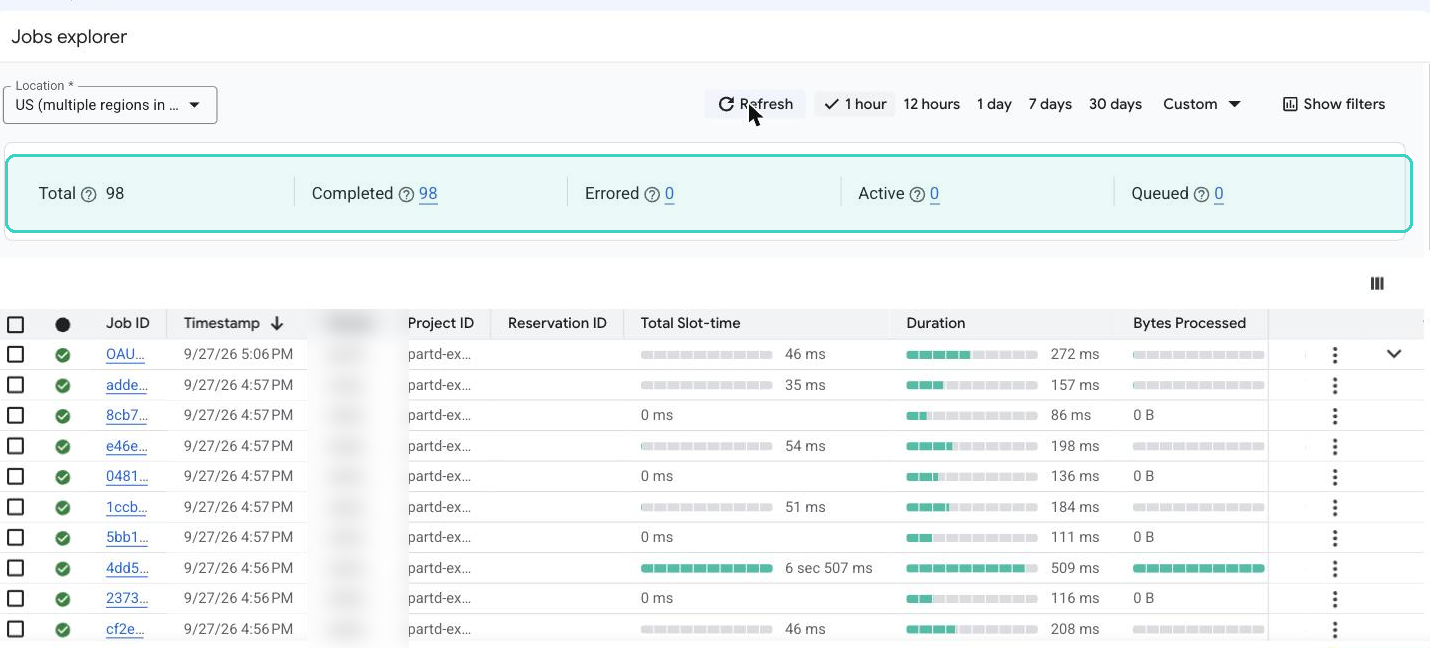Select the 1 day time range

[994, 104]
